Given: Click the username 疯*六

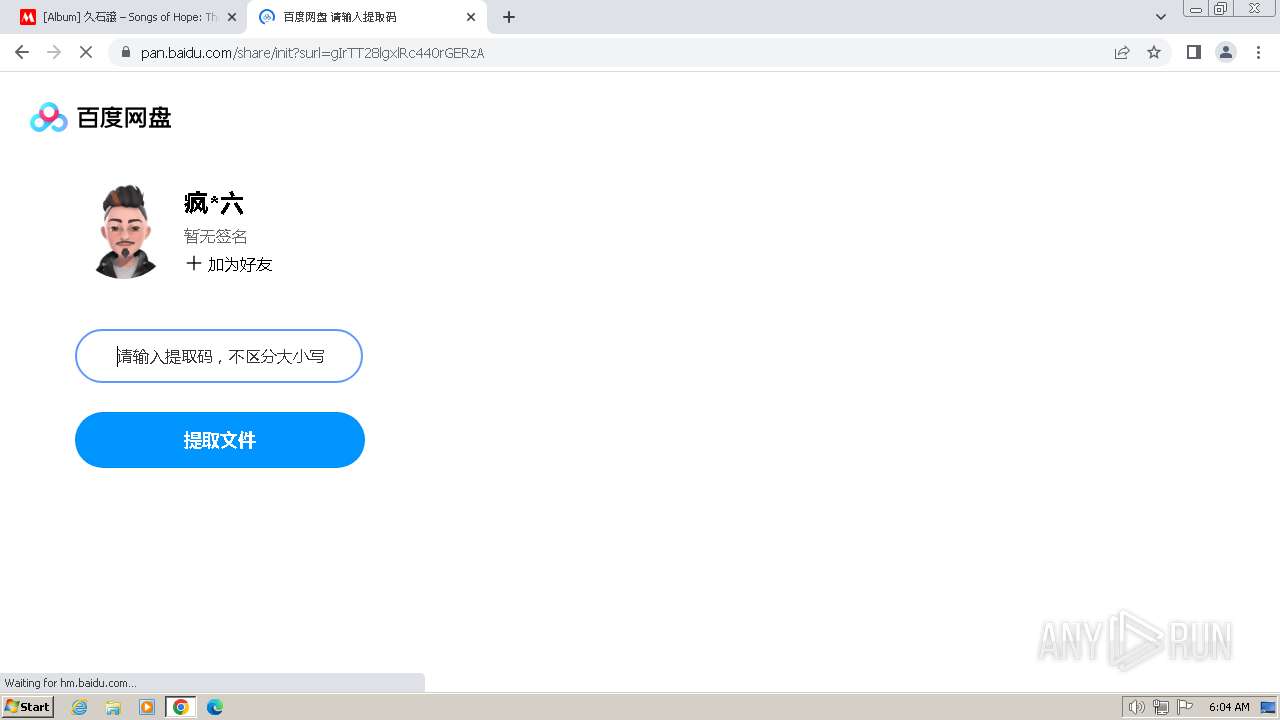Looking at the screenshot, I should point(214,204).
